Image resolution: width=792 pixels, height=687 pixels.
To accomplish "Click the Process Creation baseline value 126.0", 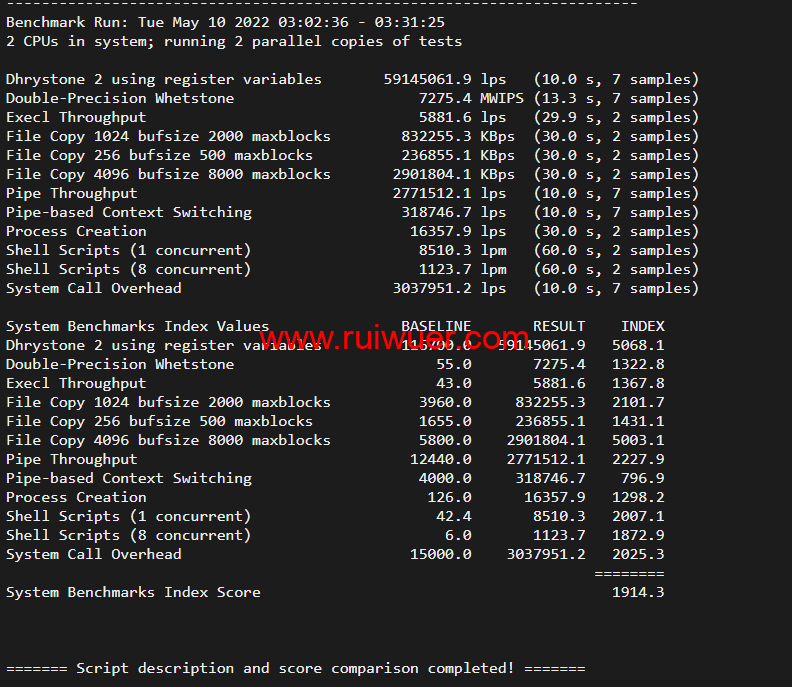I will tap(449, 497).
